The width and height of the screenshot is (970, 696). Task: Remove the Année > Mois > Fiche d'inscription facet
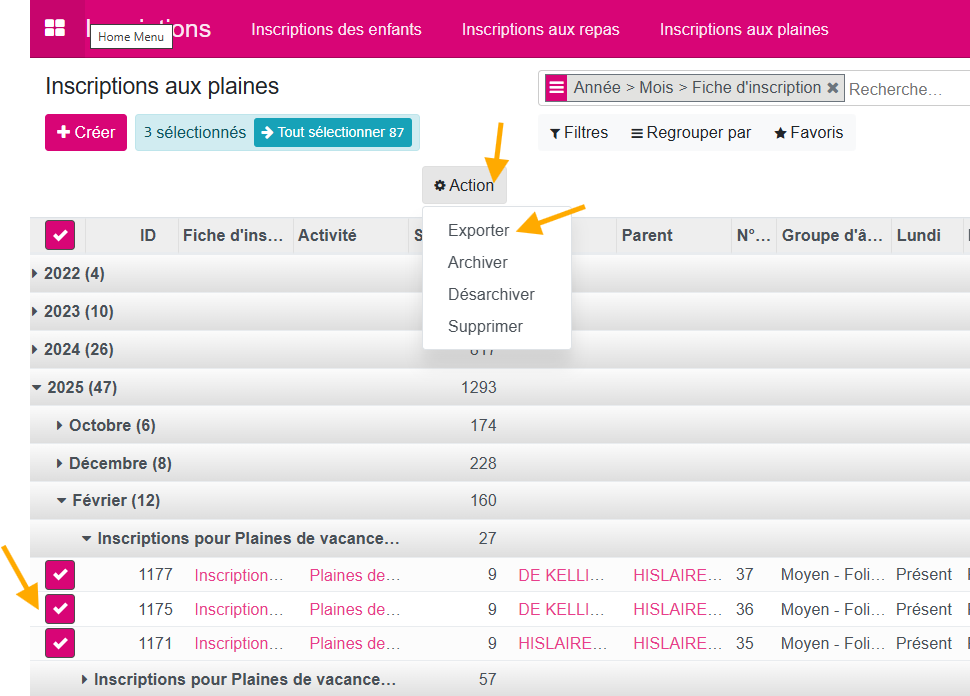coord(833,88)
